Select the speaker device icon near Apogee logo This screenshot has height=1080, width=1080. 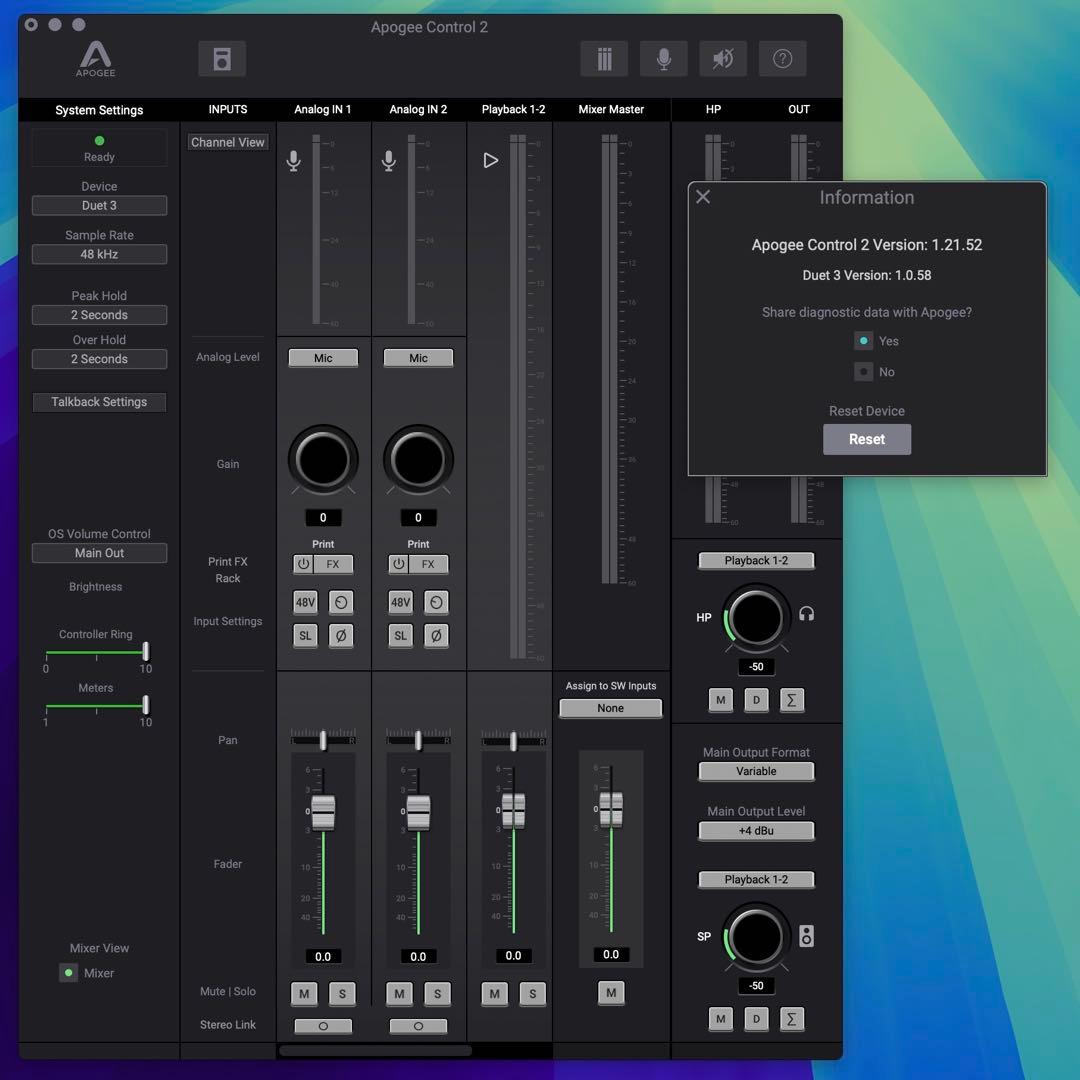coord(222,58)
